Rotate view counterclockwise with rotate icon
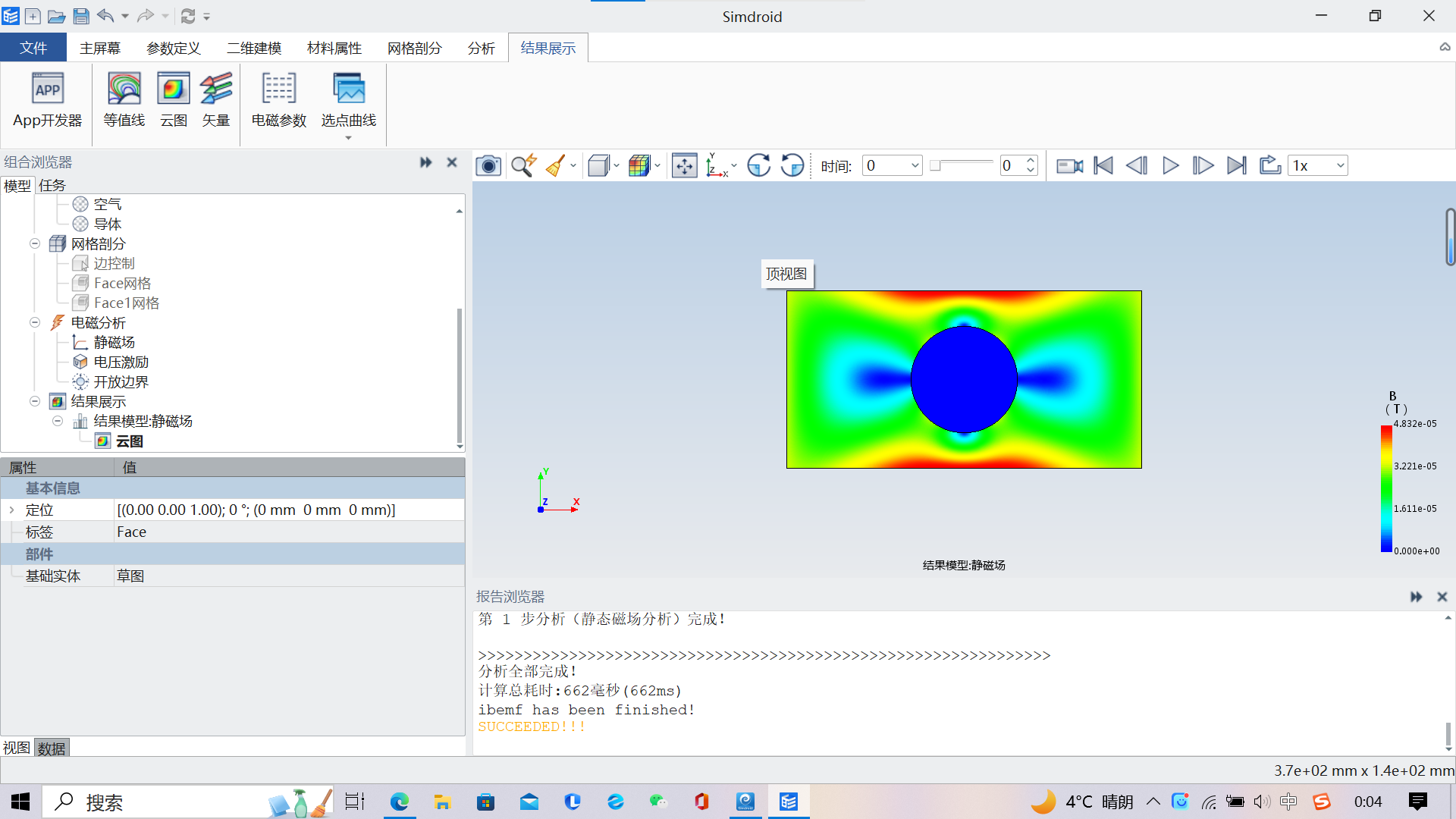 point(792,165)
